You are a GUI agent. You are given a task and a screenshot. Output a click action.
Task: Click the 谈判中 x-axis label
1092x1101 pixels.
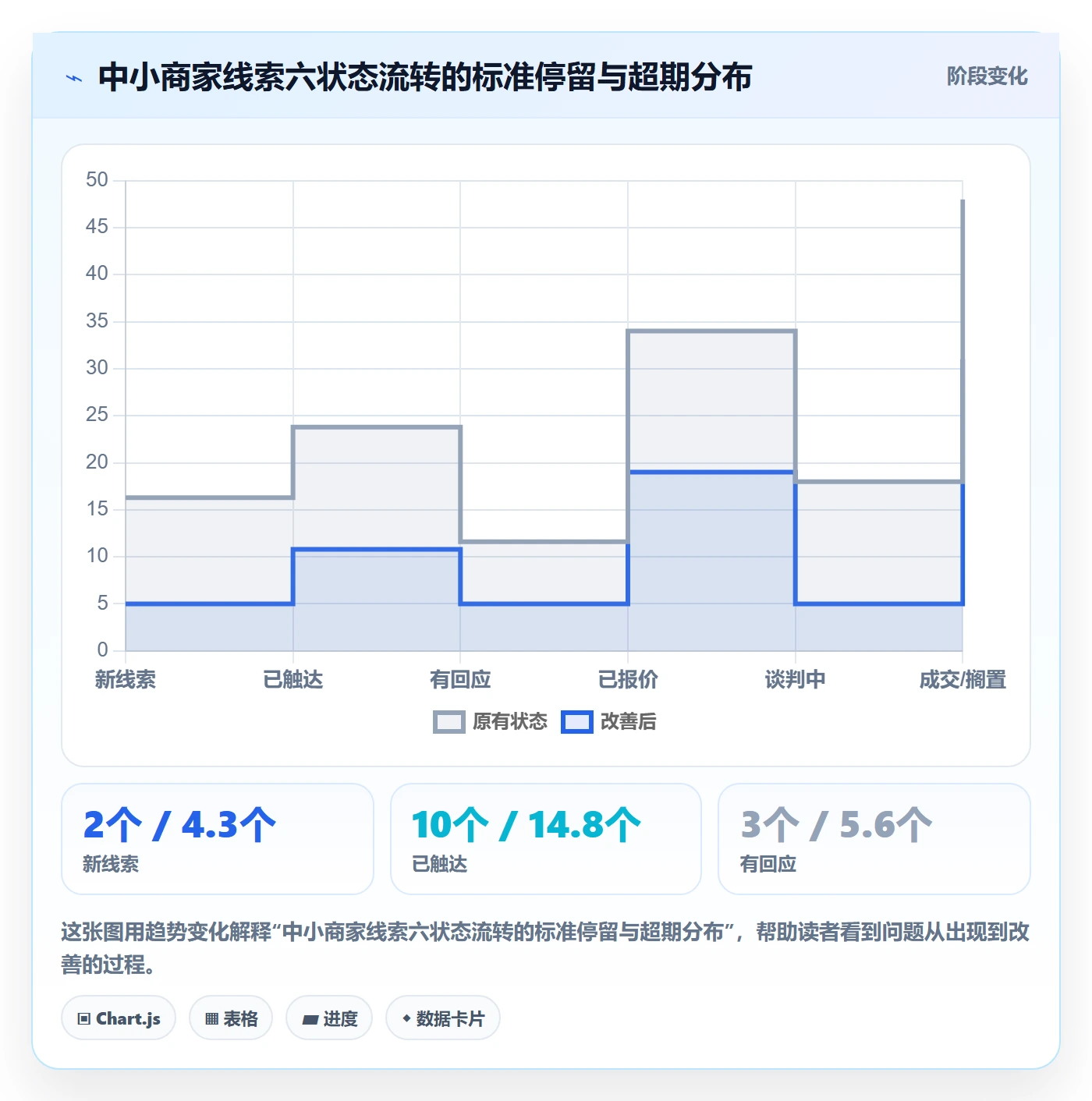click(796, 680)
